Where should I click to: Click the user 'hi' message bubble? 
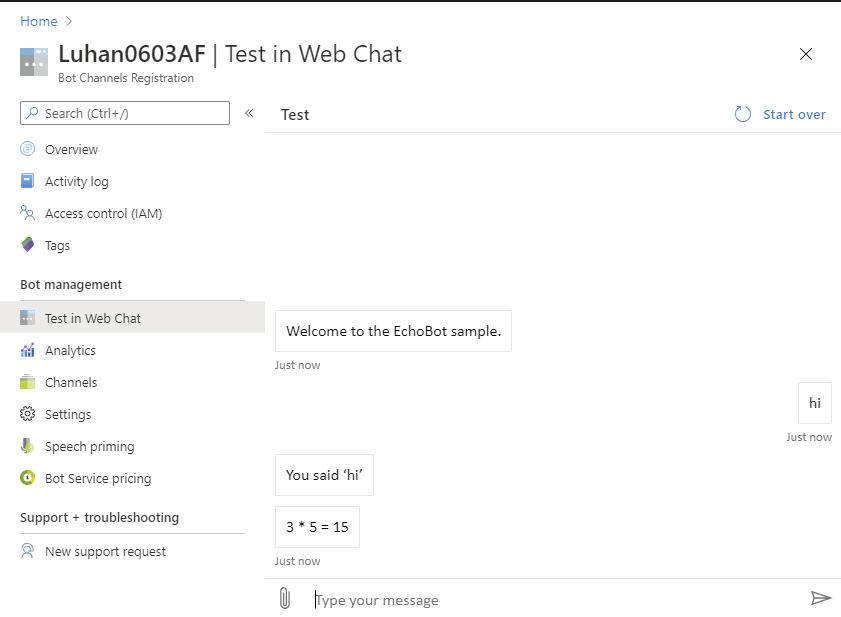point(815,403)
